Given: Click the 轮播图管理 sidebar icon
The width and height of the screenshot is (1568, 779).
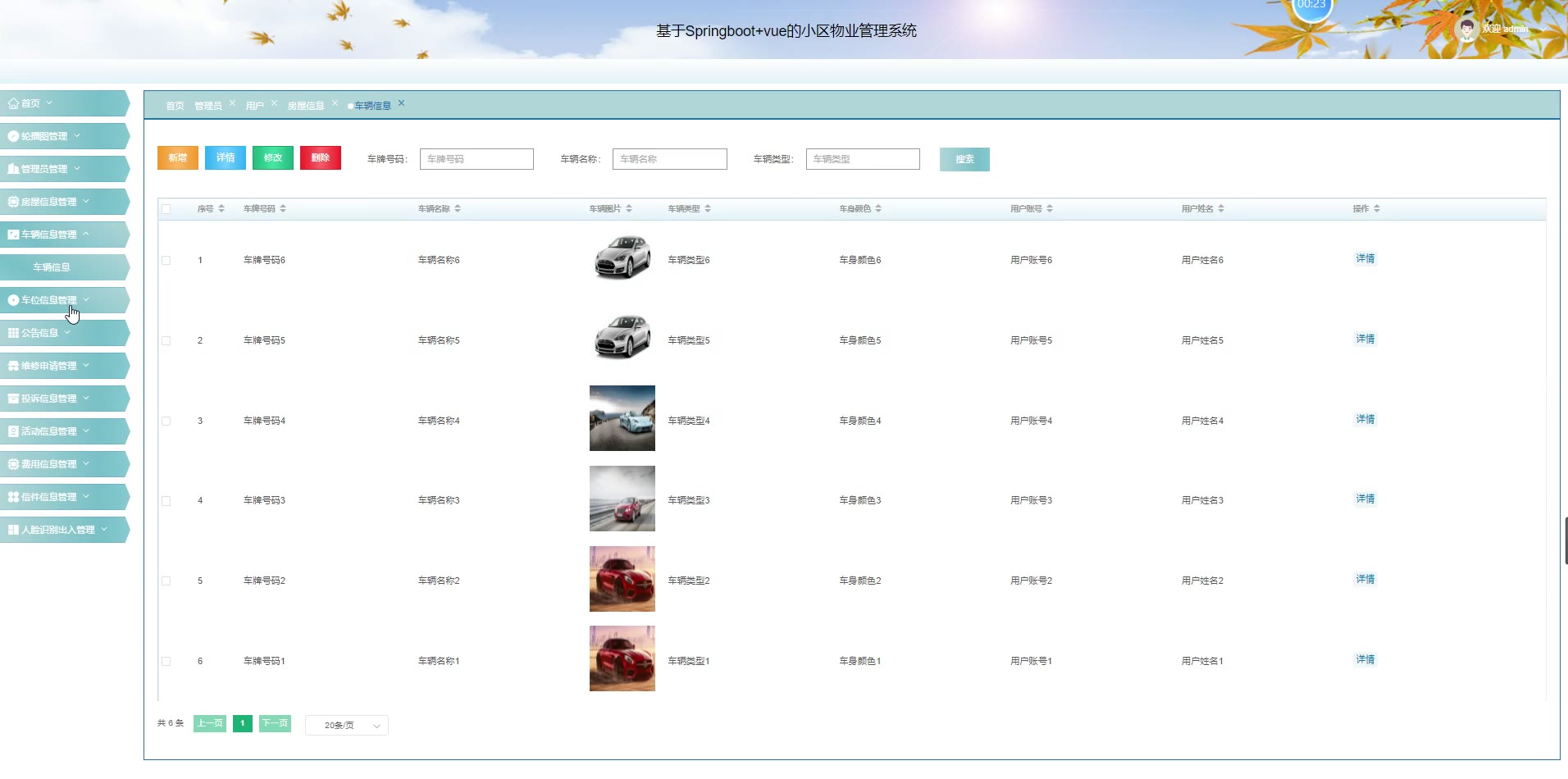Looking at the screenshot, I should (13, 136).
